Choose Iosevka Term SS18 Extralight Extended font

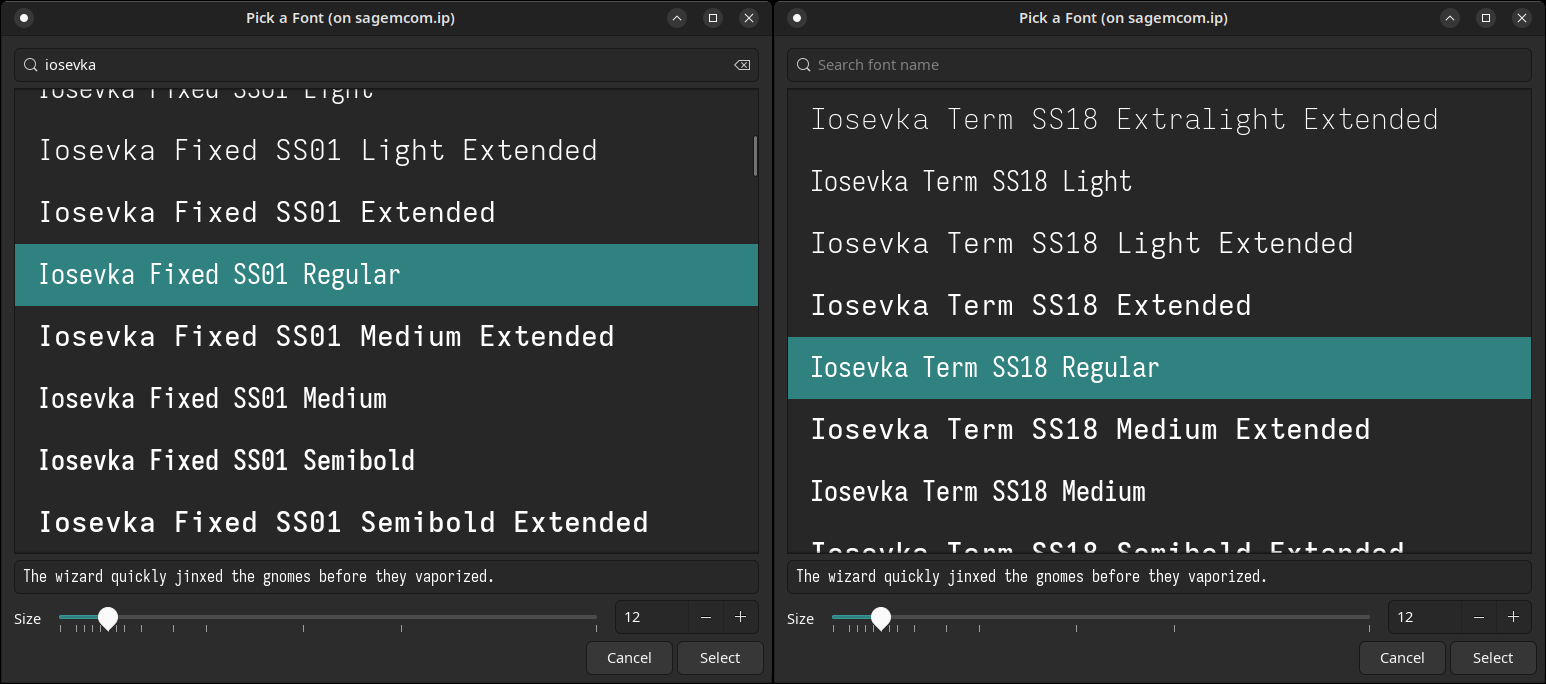coord(1124,120)
